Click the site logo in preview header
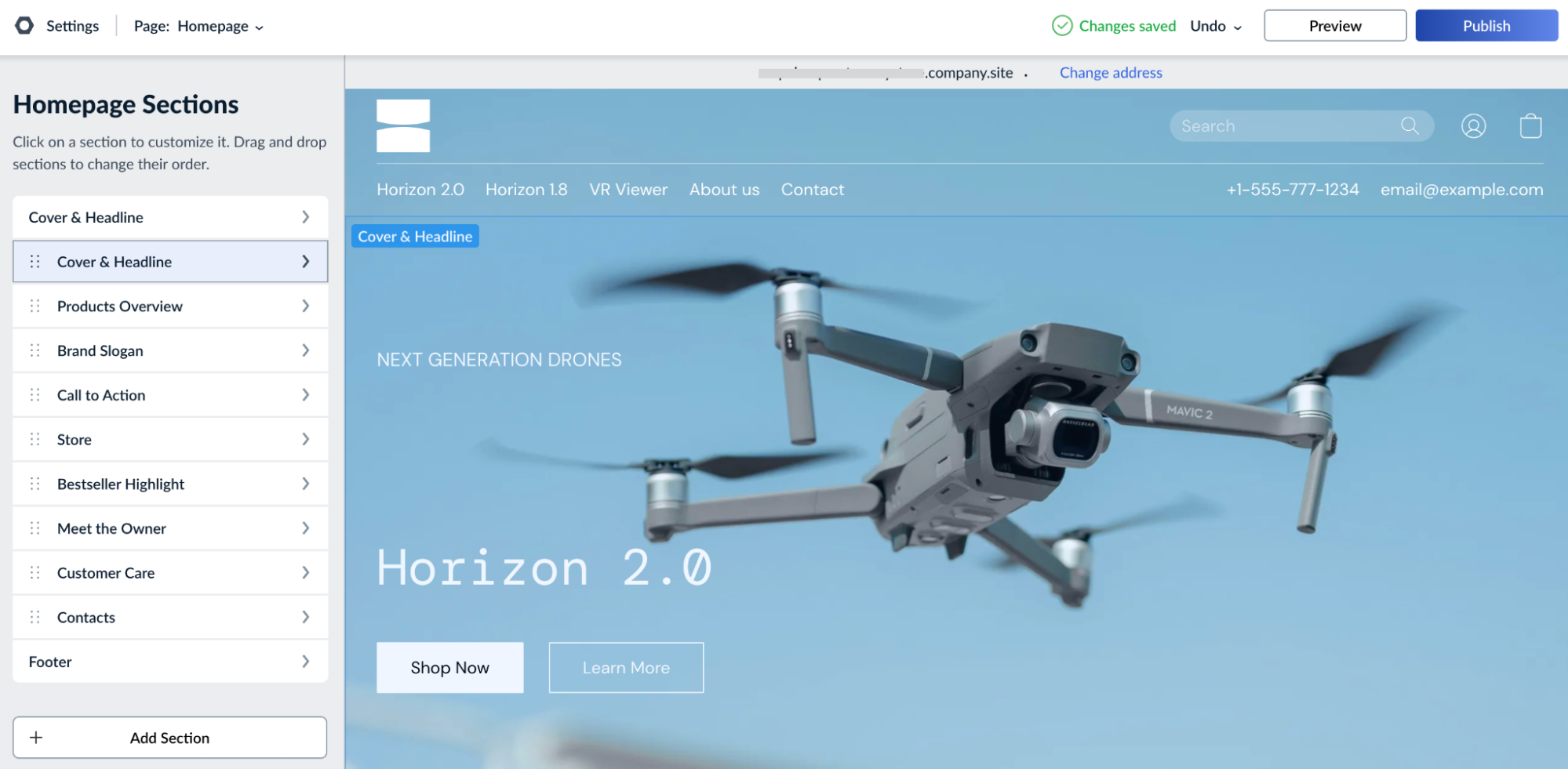The height and width of the screenshot is (769, 1568). pyautogui.click(x=403, y=125)
